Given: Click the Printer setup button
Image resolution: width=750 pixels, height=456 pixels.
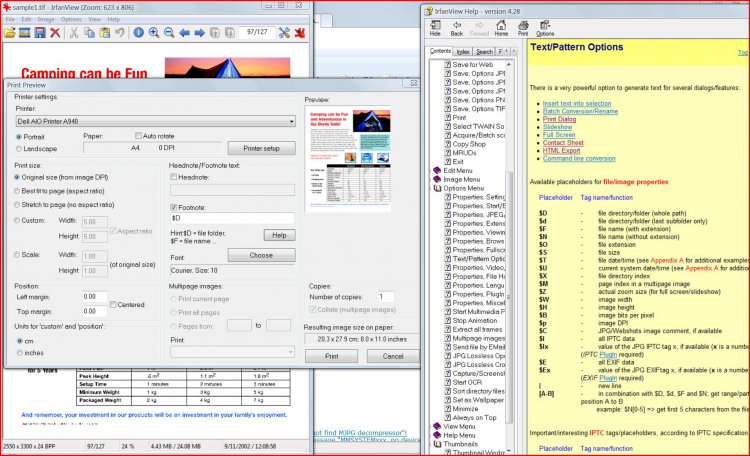Looking at the screenshot, I should pos(261,148).
